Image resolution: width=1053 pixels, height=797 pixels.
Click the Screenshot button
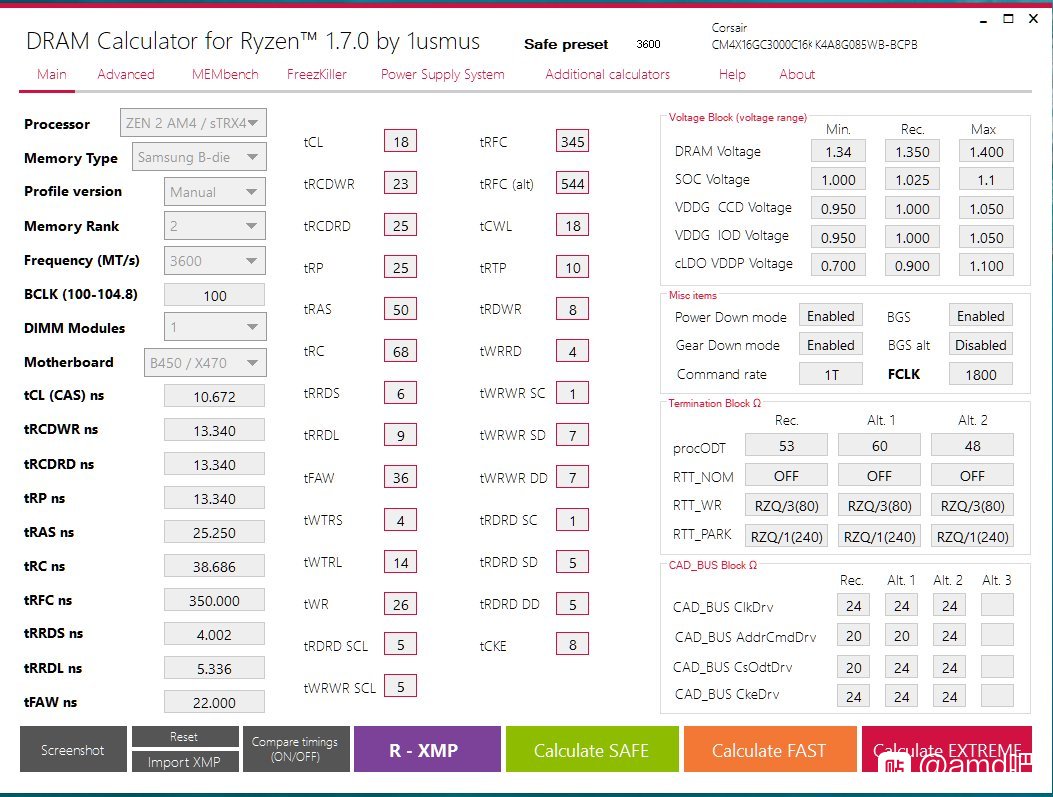click(x=73, y=749)
